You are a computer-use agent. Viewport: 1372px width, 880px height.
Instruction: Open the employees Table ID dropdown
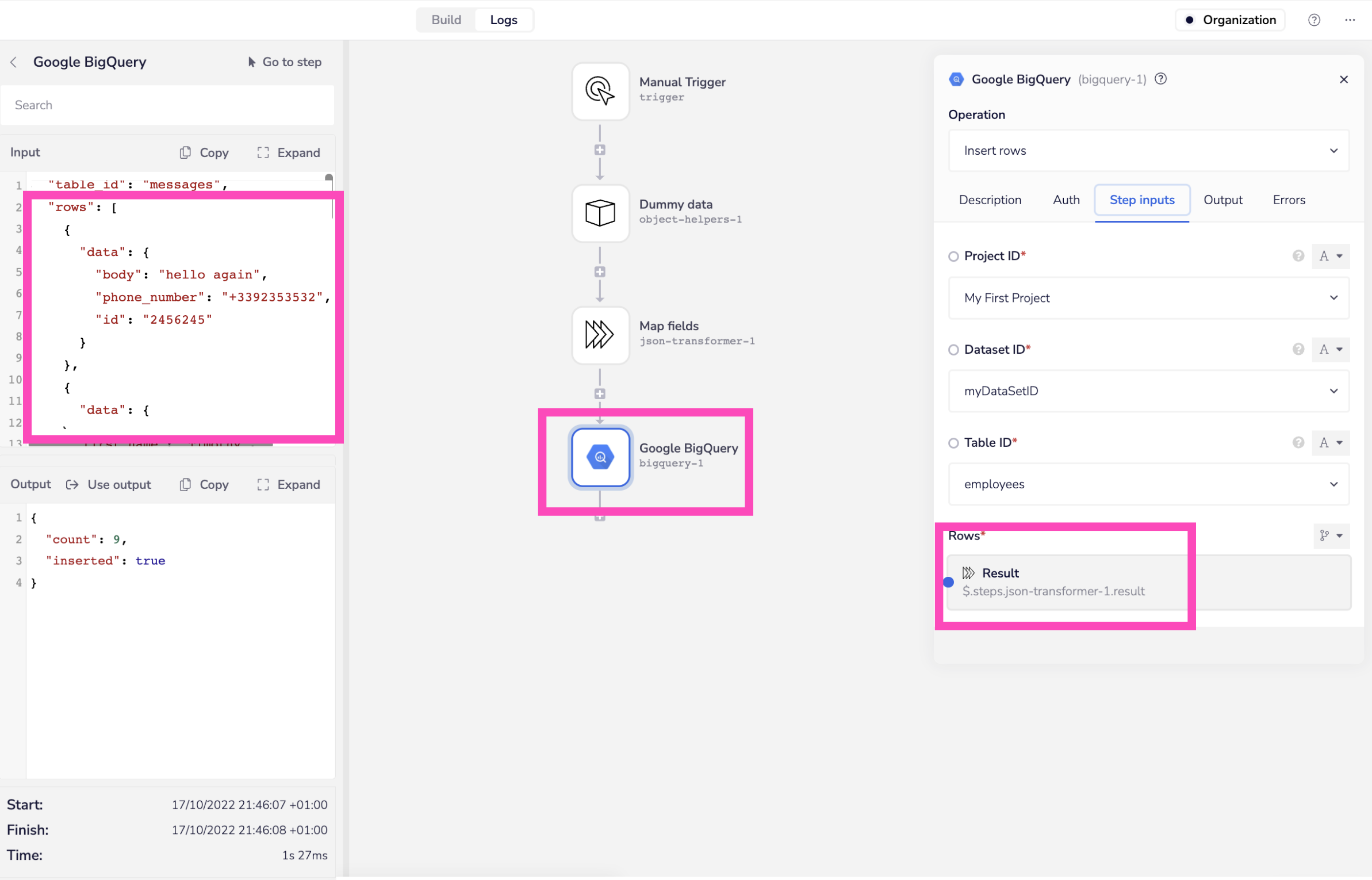[1148, 484]
